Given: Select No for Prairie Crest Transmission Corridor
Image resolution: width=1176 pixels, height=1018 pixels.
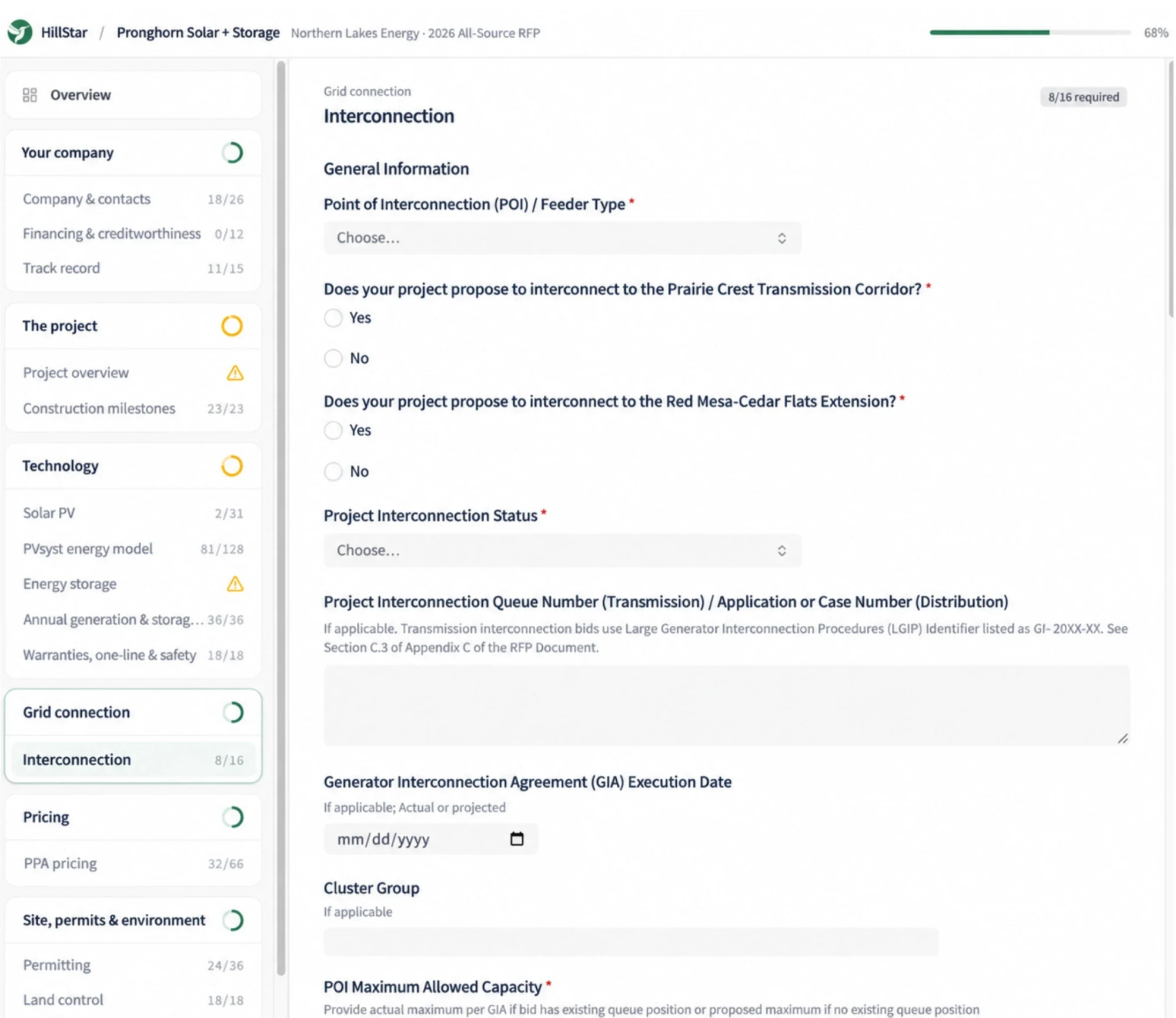Looking at the screenshot, I should (333, 358).
